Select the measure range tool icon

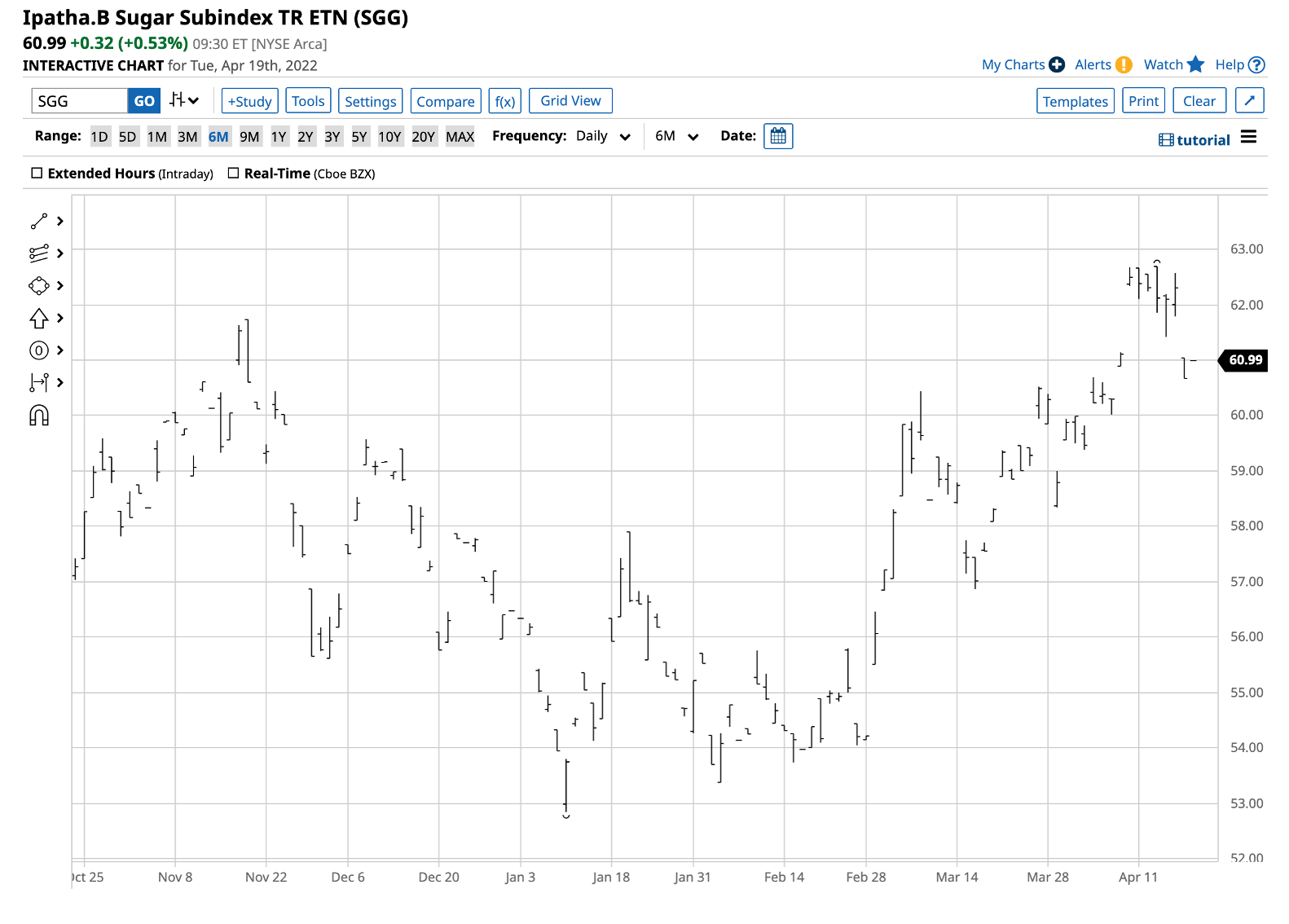pyautogui.click(x=38, y=382)
